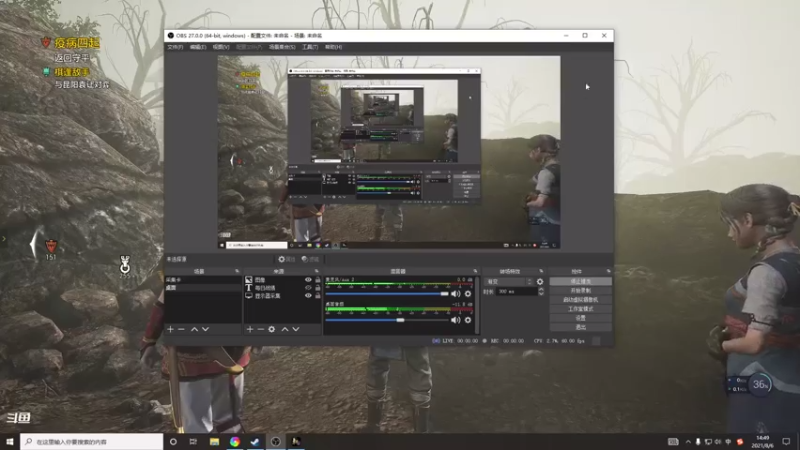Open the 场景集合(S) Scene Collection menu
The image size is (800, 450).
click(x=282, y=47)
